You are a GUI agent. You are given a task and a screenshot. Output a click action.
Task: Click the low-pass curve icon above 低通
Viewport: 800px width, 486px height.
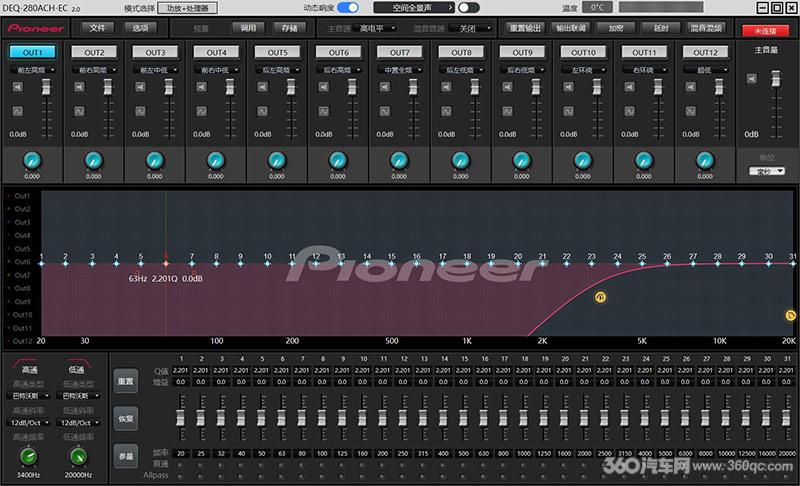tap(78, 361)
